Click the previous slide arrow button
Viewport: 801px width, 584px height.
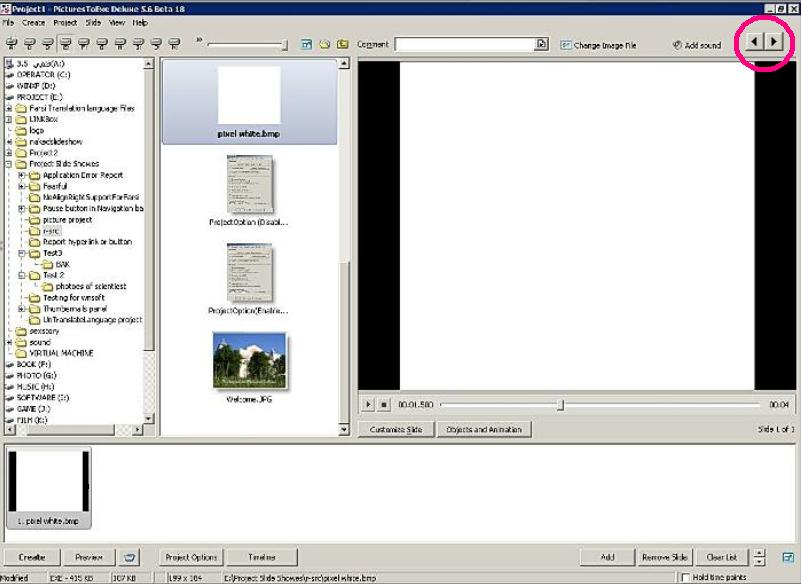(x=755, y=43)
